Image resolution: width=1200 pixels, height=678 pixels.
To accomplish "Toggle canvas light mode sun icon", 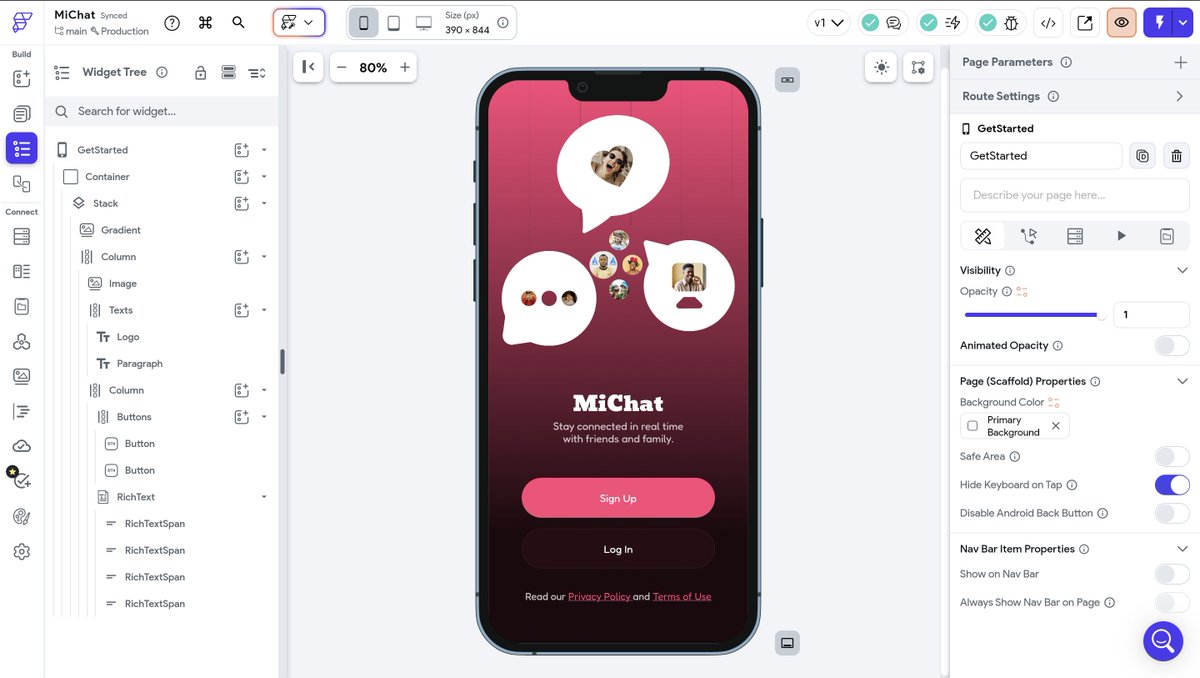I will pos(881,67).
